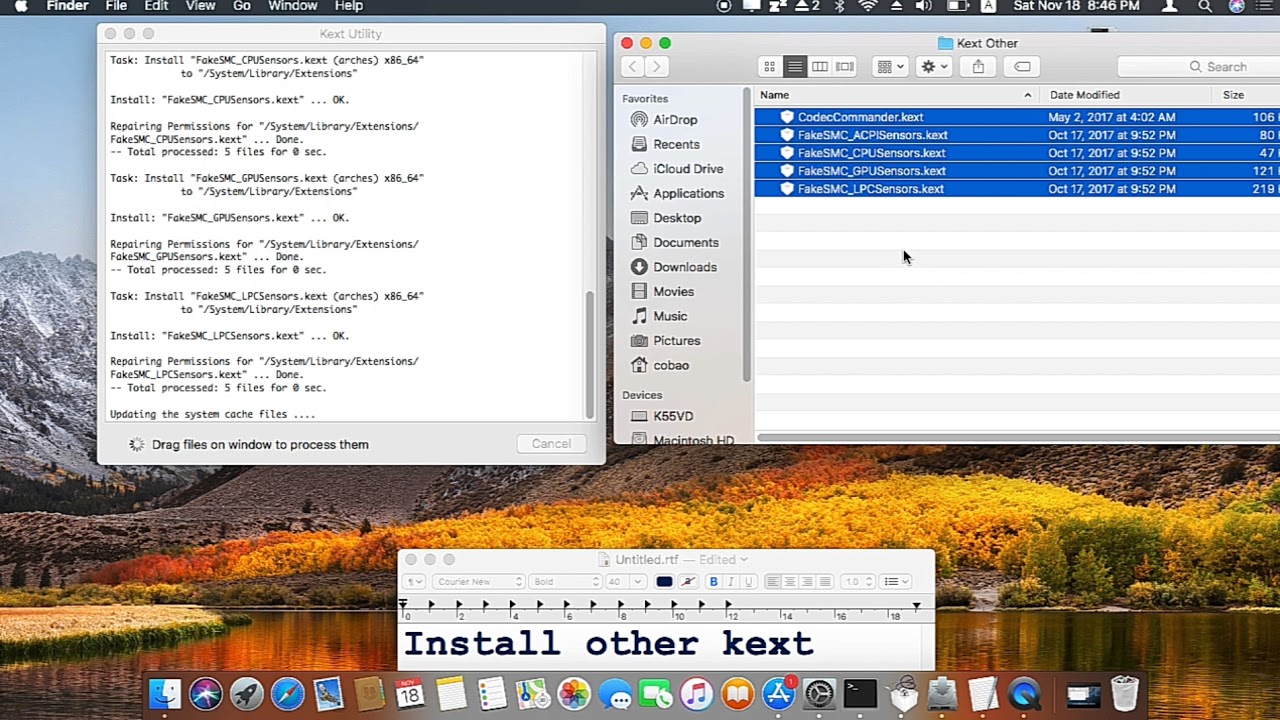Open the Courier New font dropdown
The image size is (1280, 720).
pos(479,582)
